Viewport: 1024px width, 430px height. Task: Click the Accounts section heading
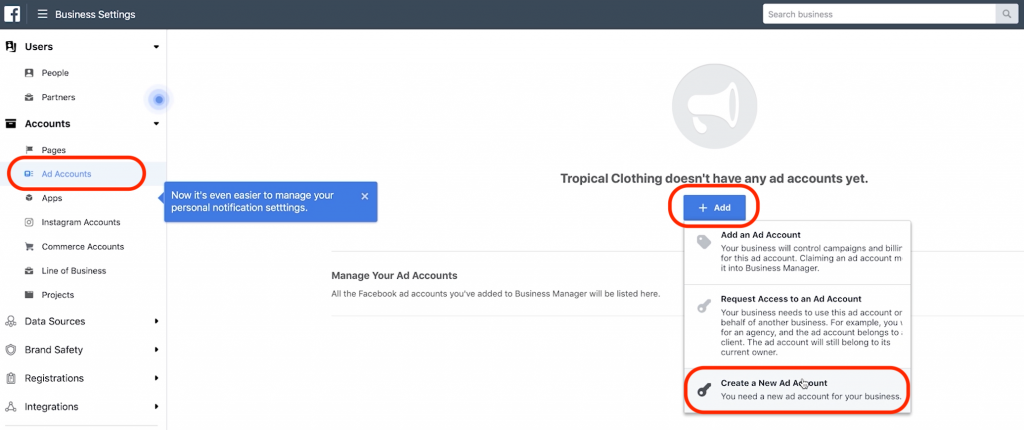pos(48,124)
